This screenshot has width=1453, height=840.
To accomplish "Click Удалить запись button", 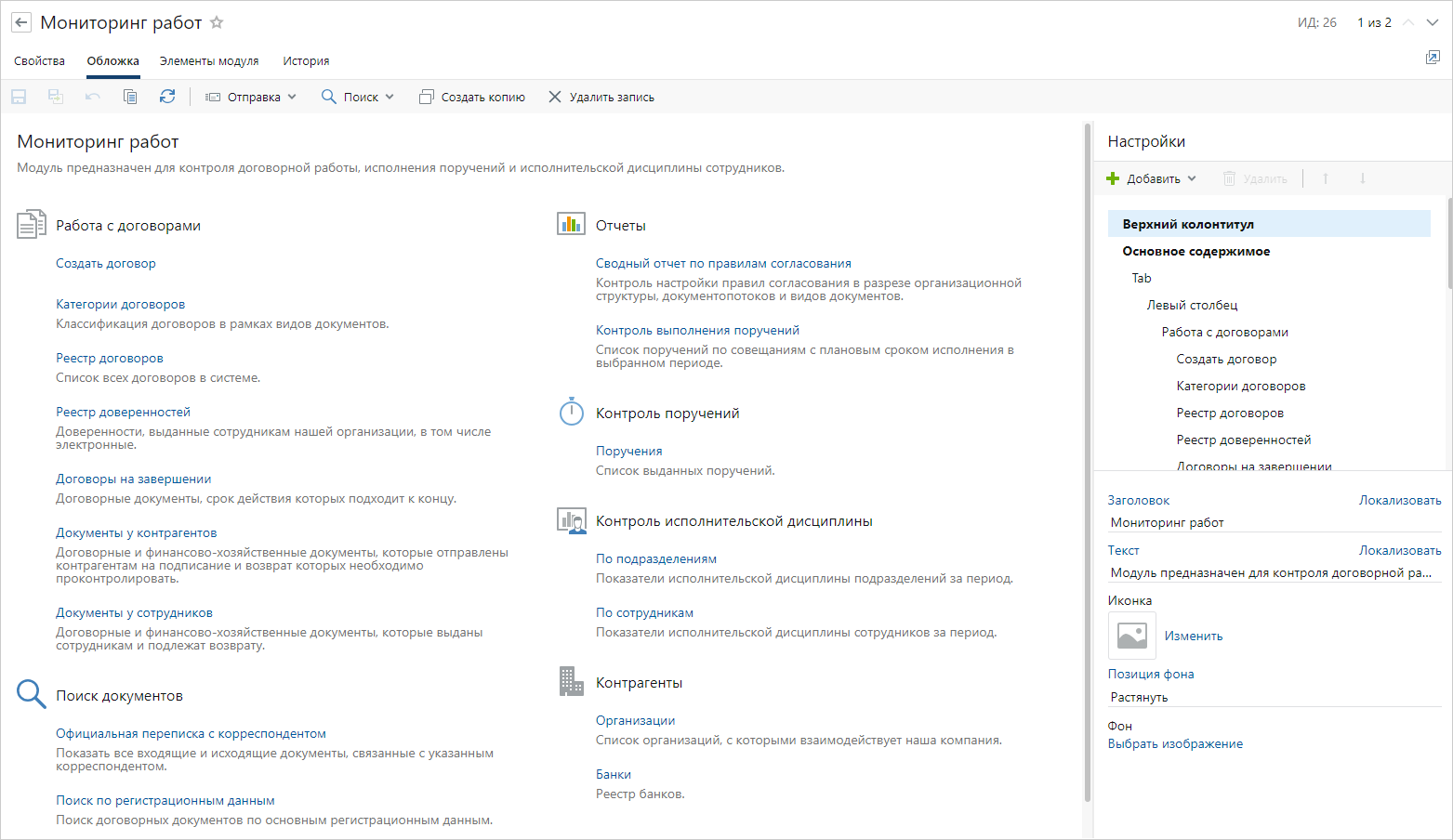I will click(x=601, y=97).
